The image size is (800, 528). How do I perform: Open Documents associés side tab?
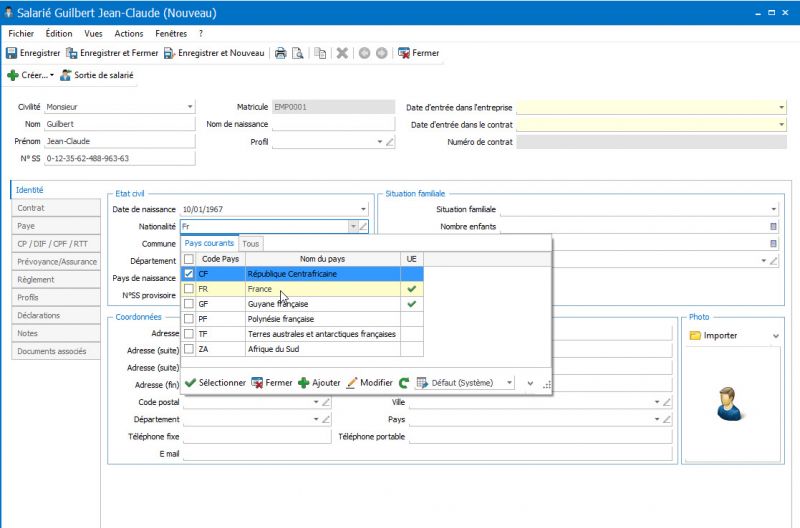point(56,351)
